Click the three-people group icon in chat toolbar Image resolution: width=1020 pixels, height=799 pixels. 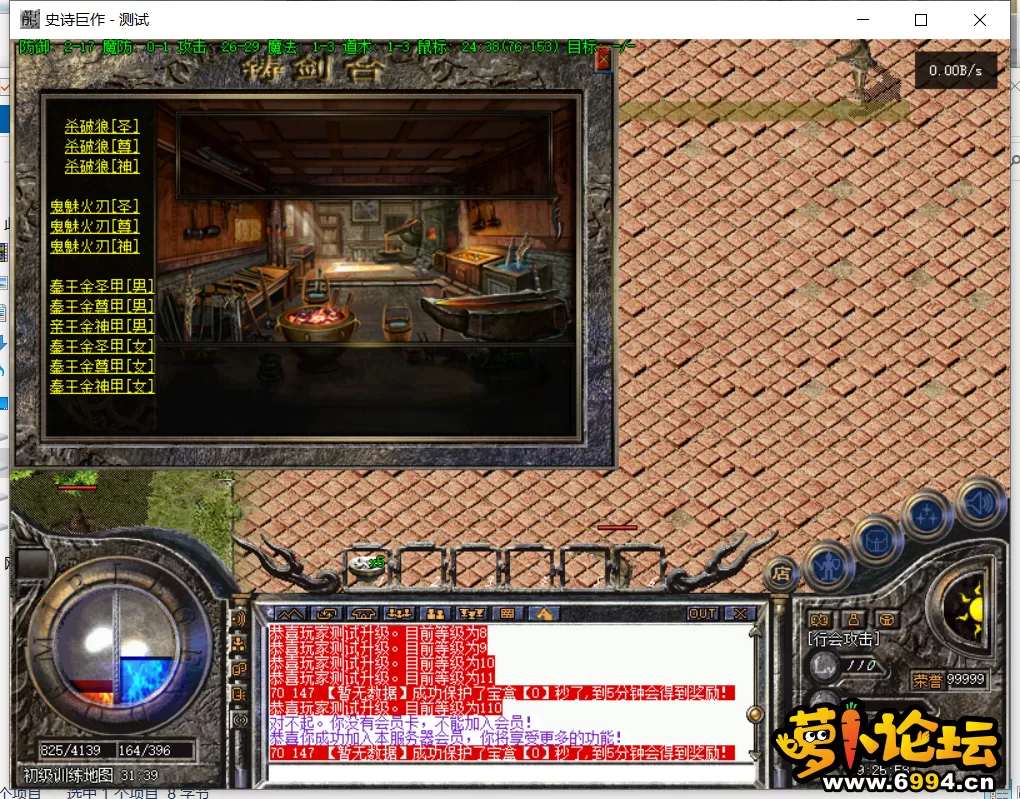click(399, 614)
